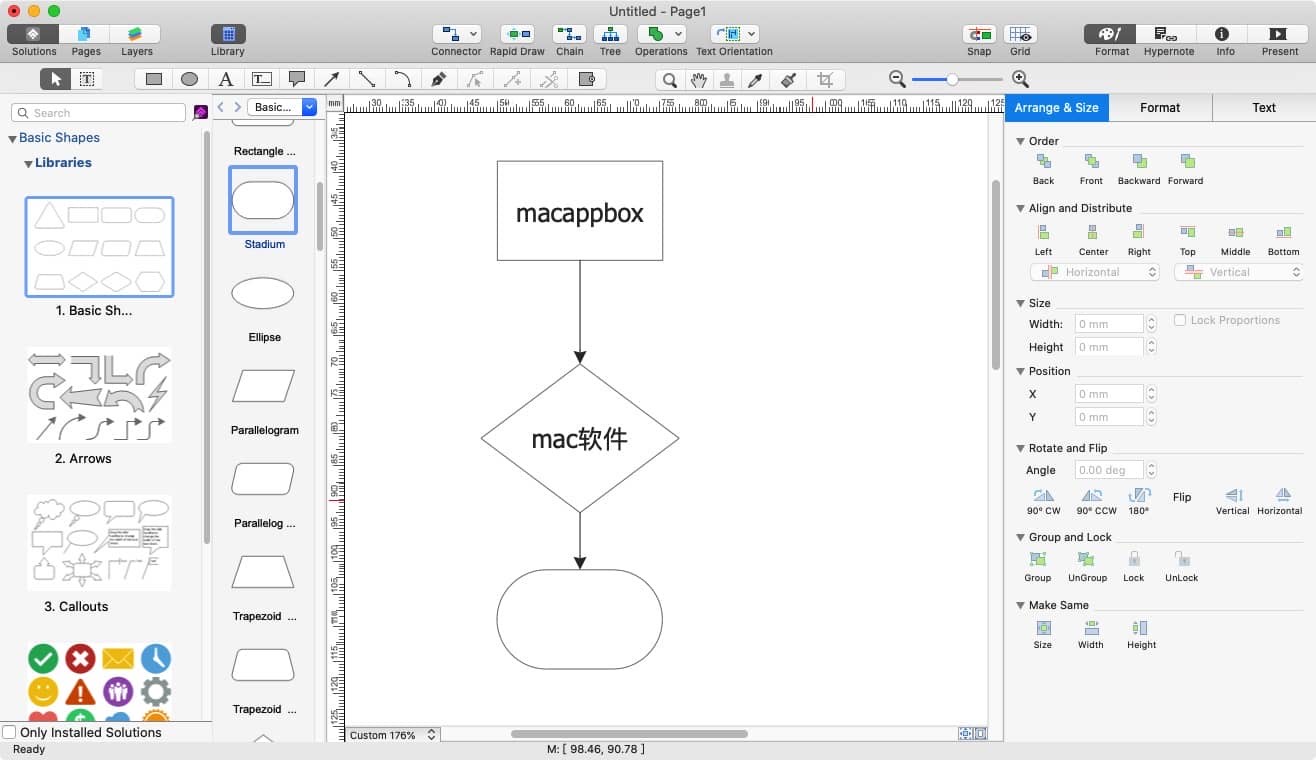
Task: Select the Ellipse drawing tool
Action: [x=189, y=79]
